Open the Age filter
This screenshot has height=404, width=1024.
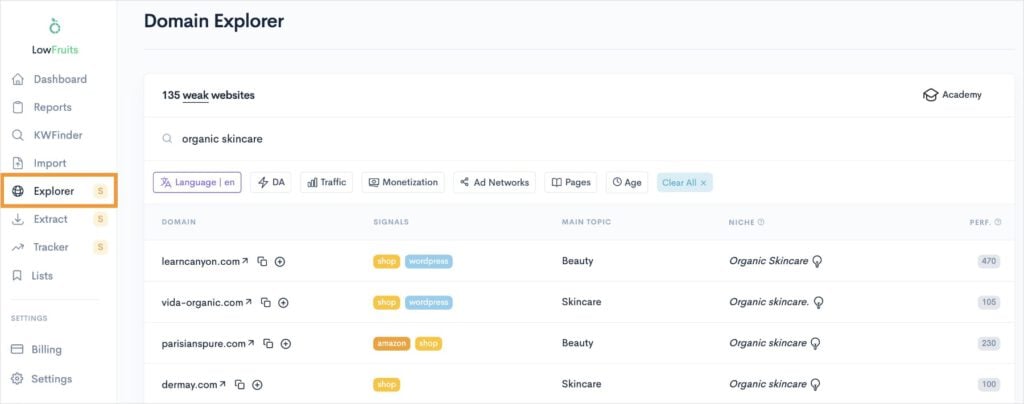point(626,183)
